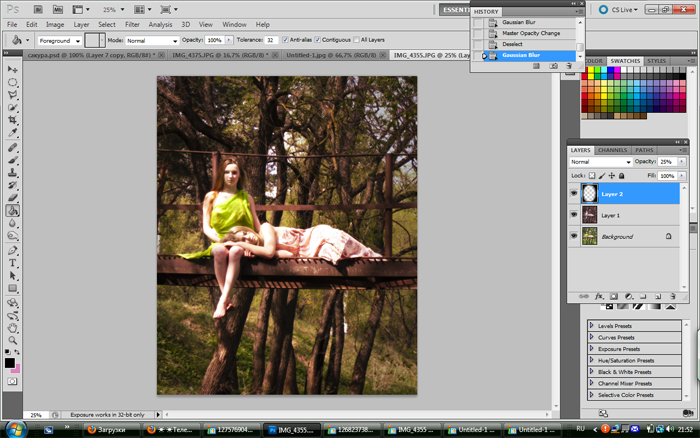Hide Layer 2 with eye icon
Screen dimensions: 700x438
point(574,193)
